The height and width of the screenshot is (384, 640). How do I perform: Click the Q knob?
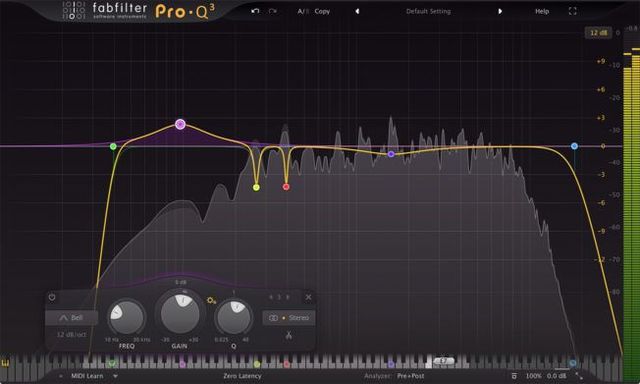point(234,318)
